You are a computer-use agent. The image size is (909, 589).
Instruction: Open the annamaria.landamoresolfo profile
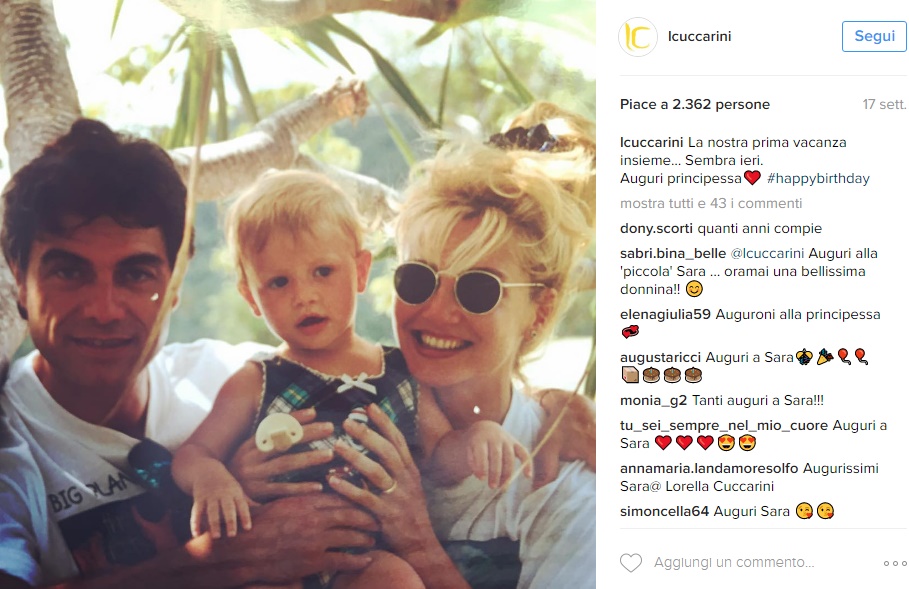709,468
